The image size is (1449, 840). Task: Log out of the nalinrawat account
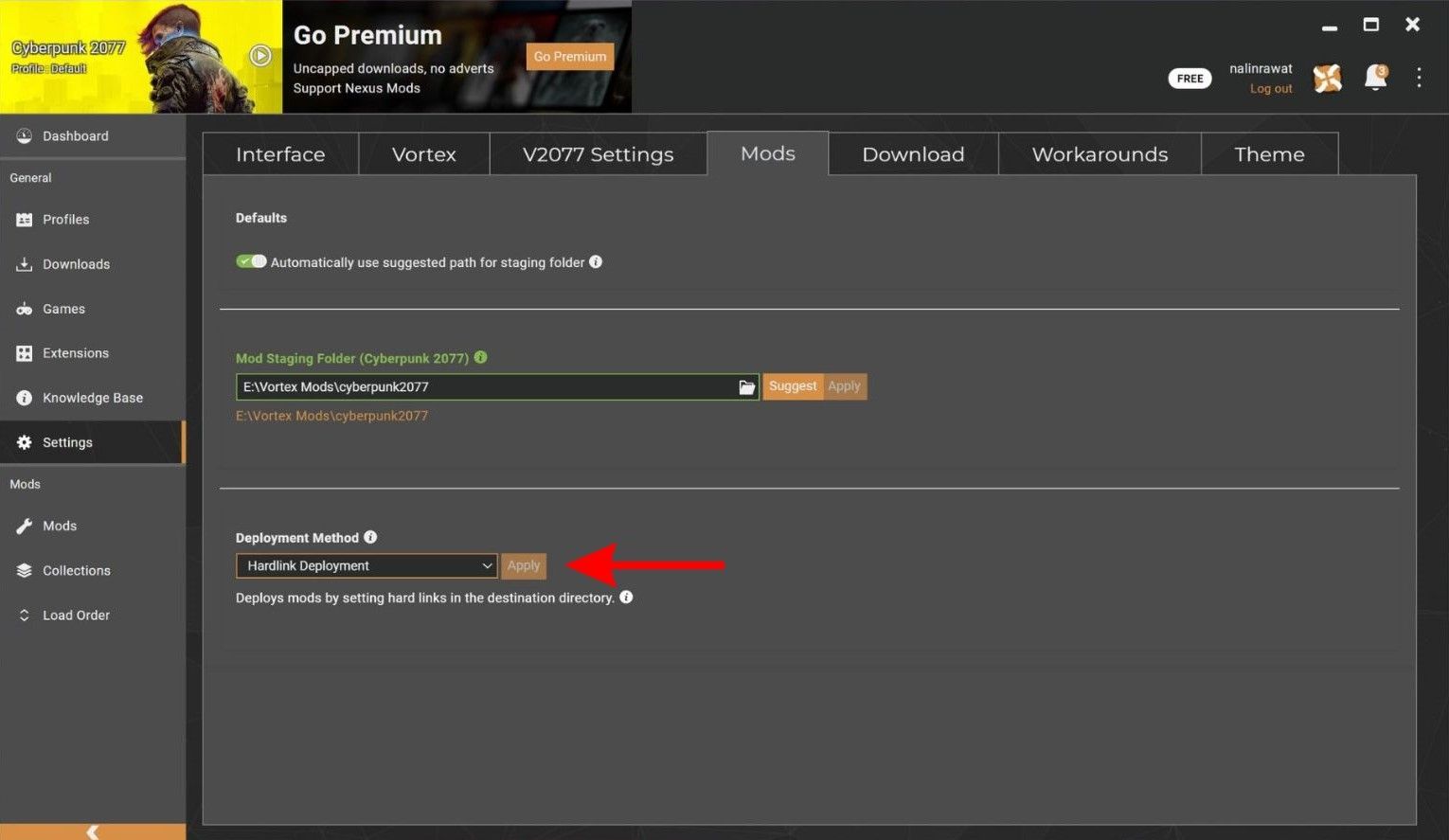pyautogui.click(x=1270, y=88)
